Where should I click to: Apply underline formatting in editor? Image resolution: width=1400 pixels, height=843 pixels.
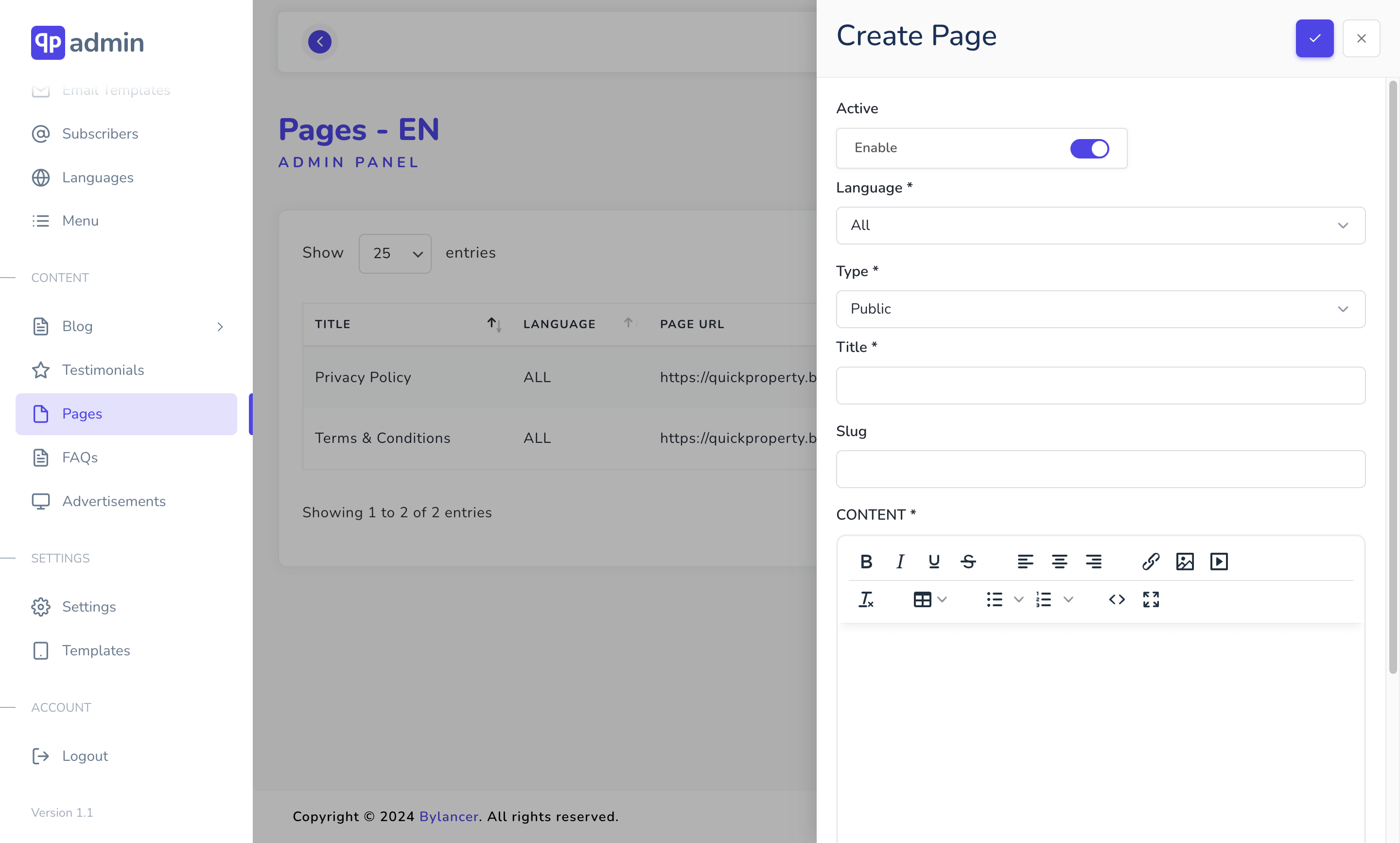click(x=934, y=561)
